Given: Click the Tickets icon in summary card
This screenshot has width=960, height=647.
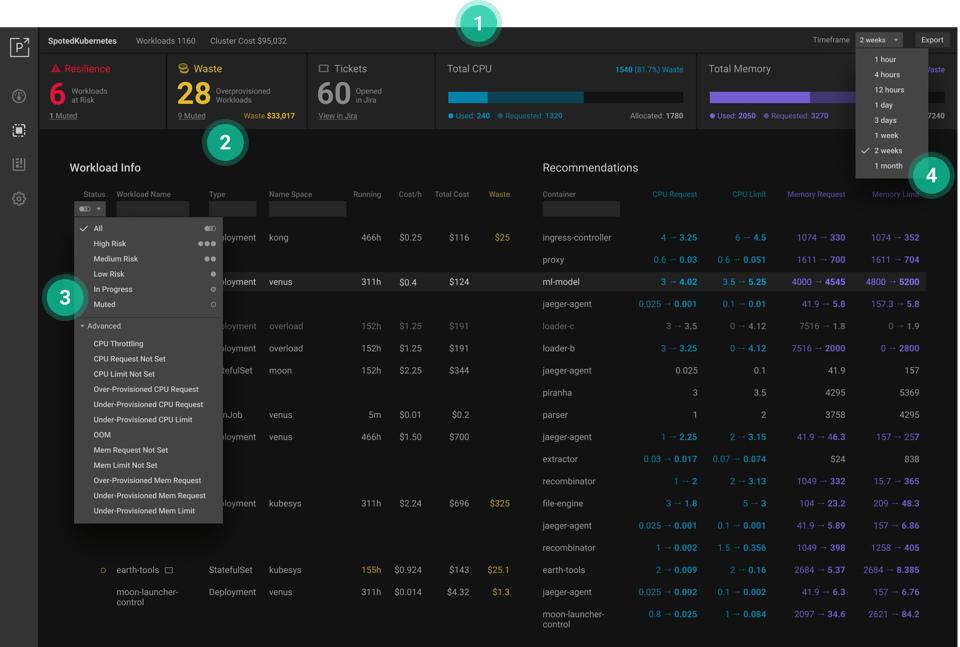Looking at the screenshot, I should [x=323, y=69].
